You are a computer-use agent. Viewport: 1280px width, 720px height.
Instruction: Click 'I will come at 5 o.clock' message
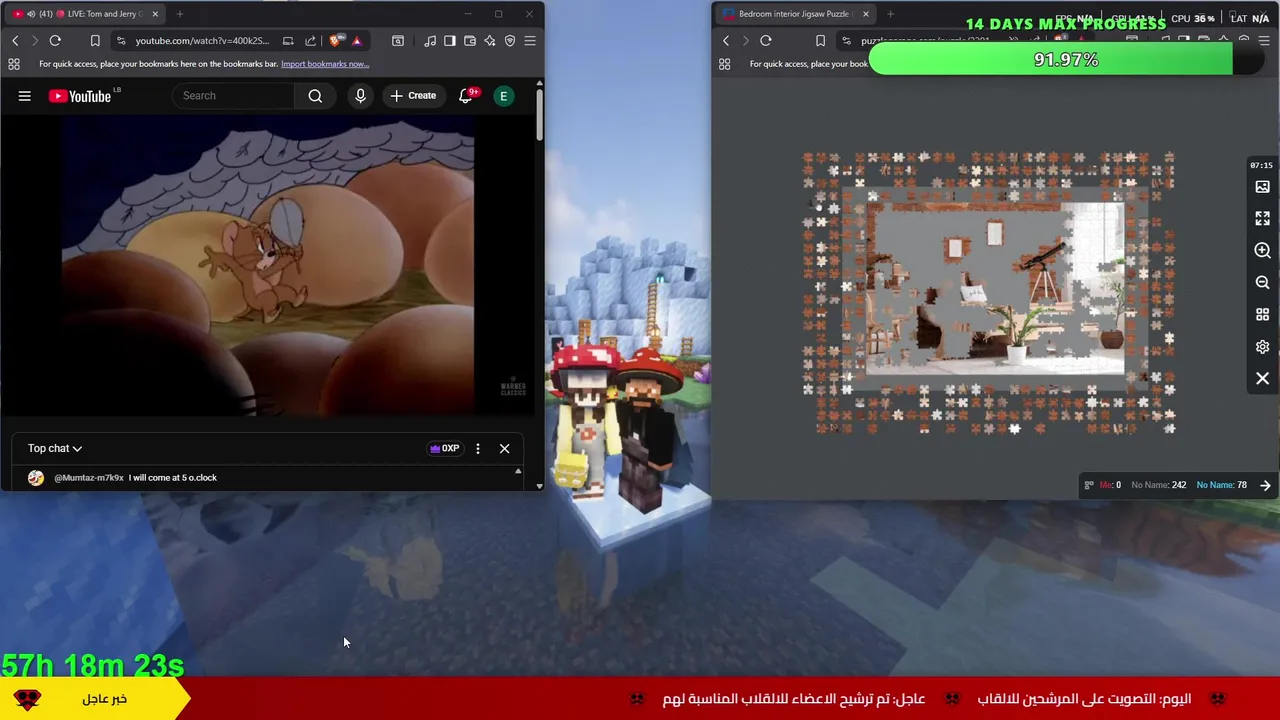point(173,478)
